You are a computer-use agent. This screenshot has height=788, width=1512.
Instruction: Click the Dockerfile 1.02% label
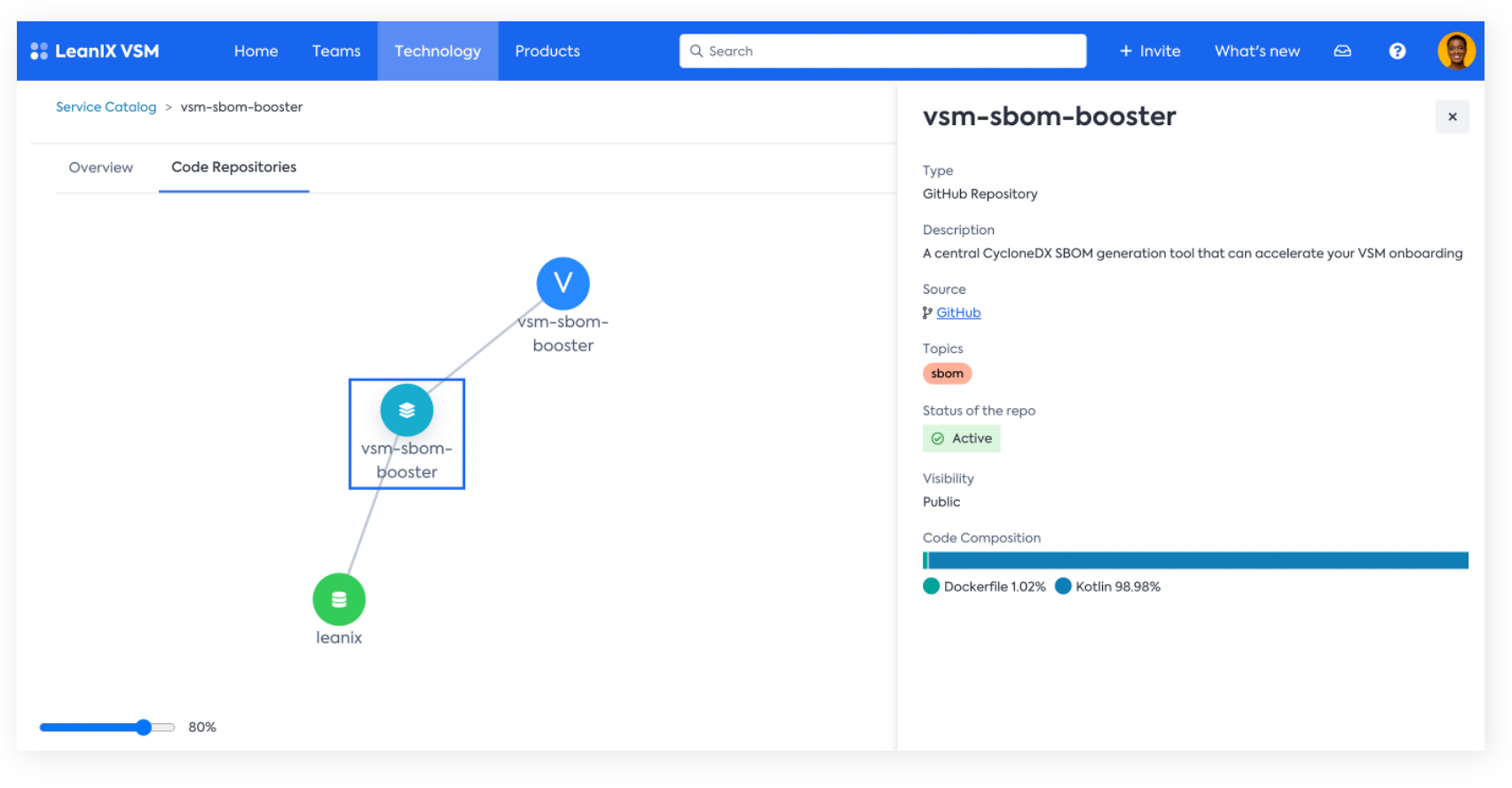[x=995, y=587]
